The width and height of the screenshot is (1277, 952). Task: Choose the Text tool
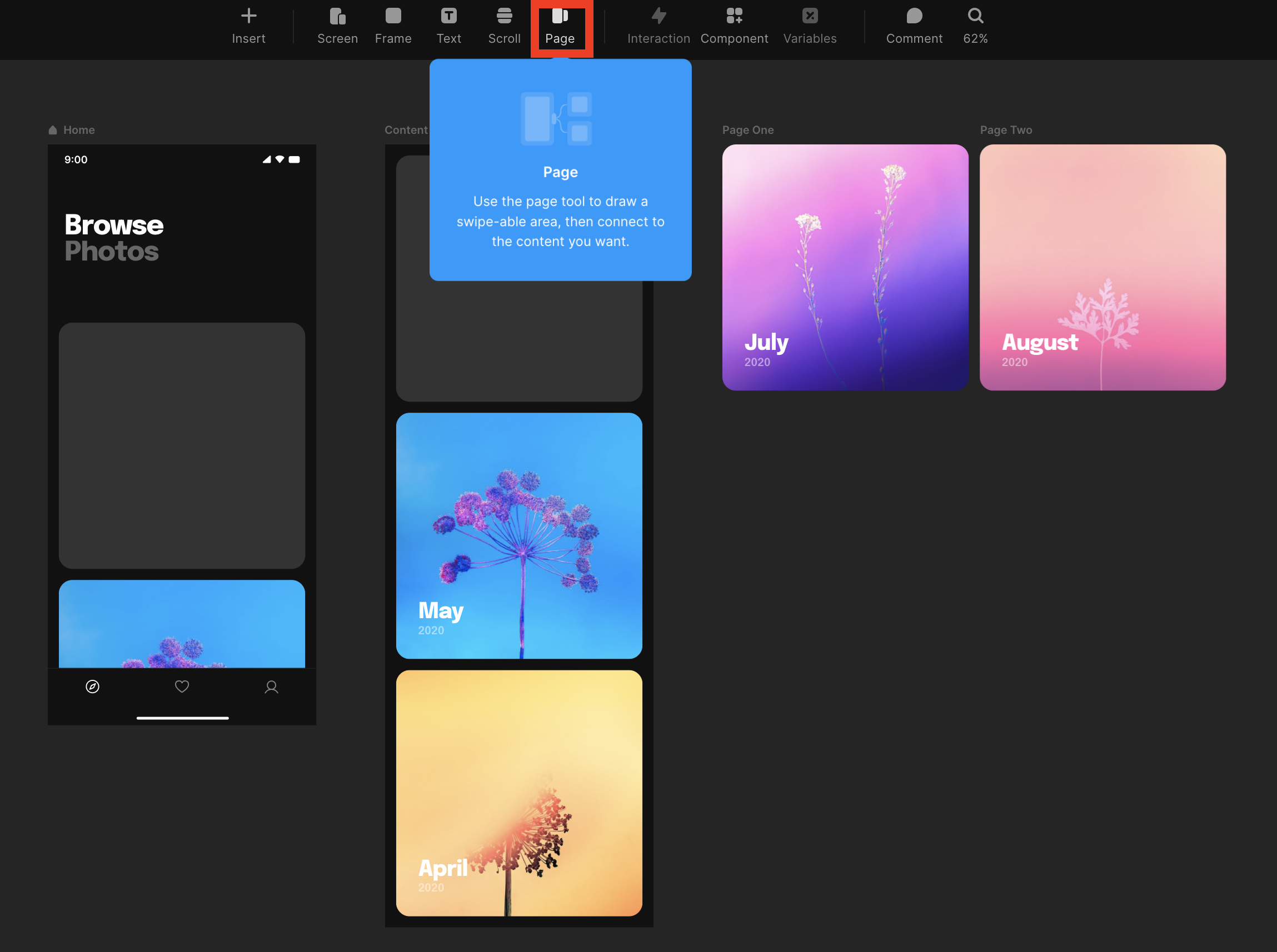click(448, 26)
